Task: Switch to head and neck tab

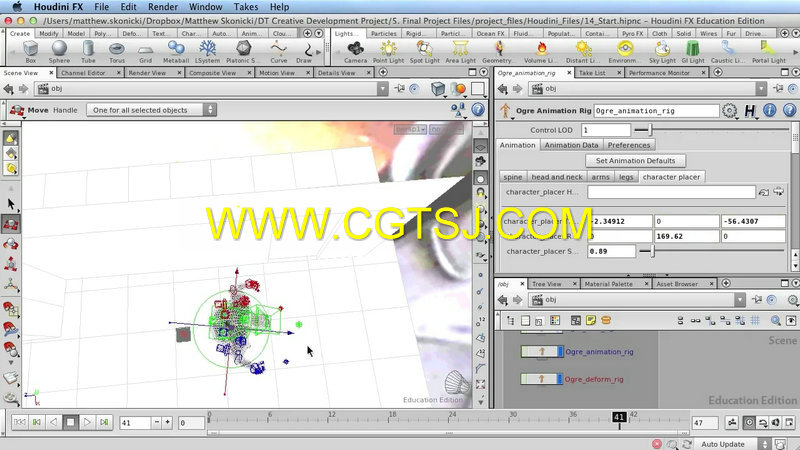Action: coord(557,177)
